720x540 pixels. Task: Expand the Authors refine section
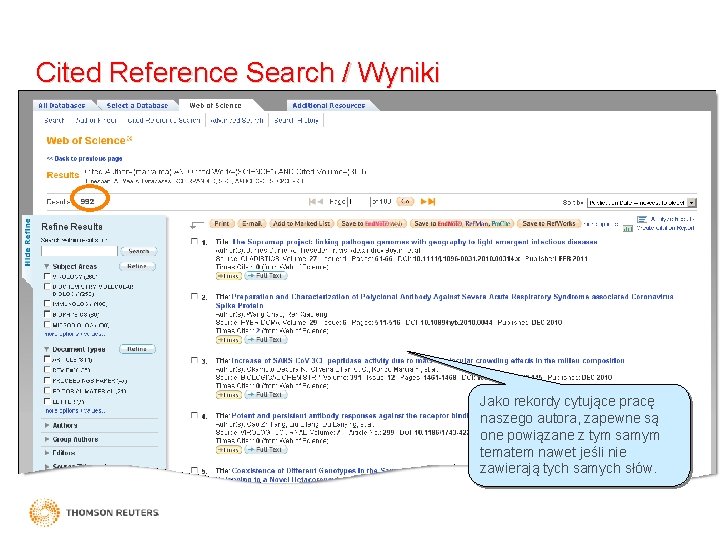pyautogui.click(x=47, y=426)
